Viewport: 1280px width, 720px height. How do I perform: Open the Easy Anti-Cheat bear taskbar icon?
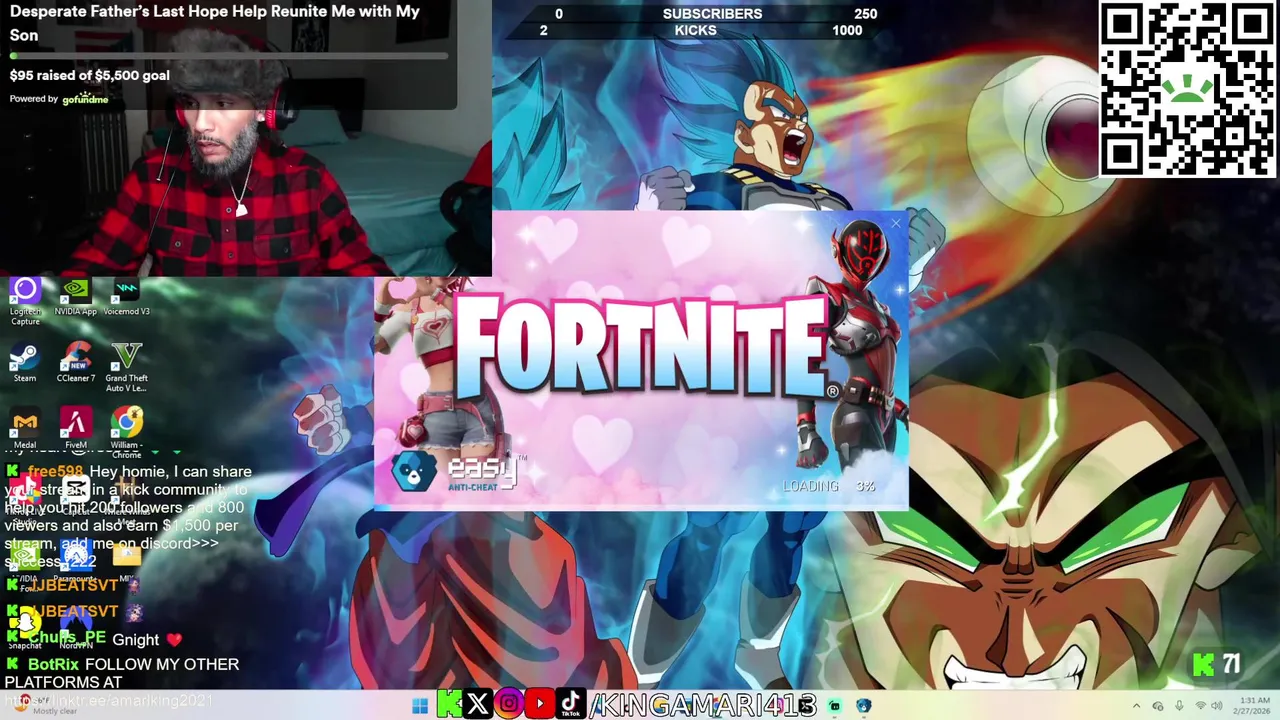[864, 706]
